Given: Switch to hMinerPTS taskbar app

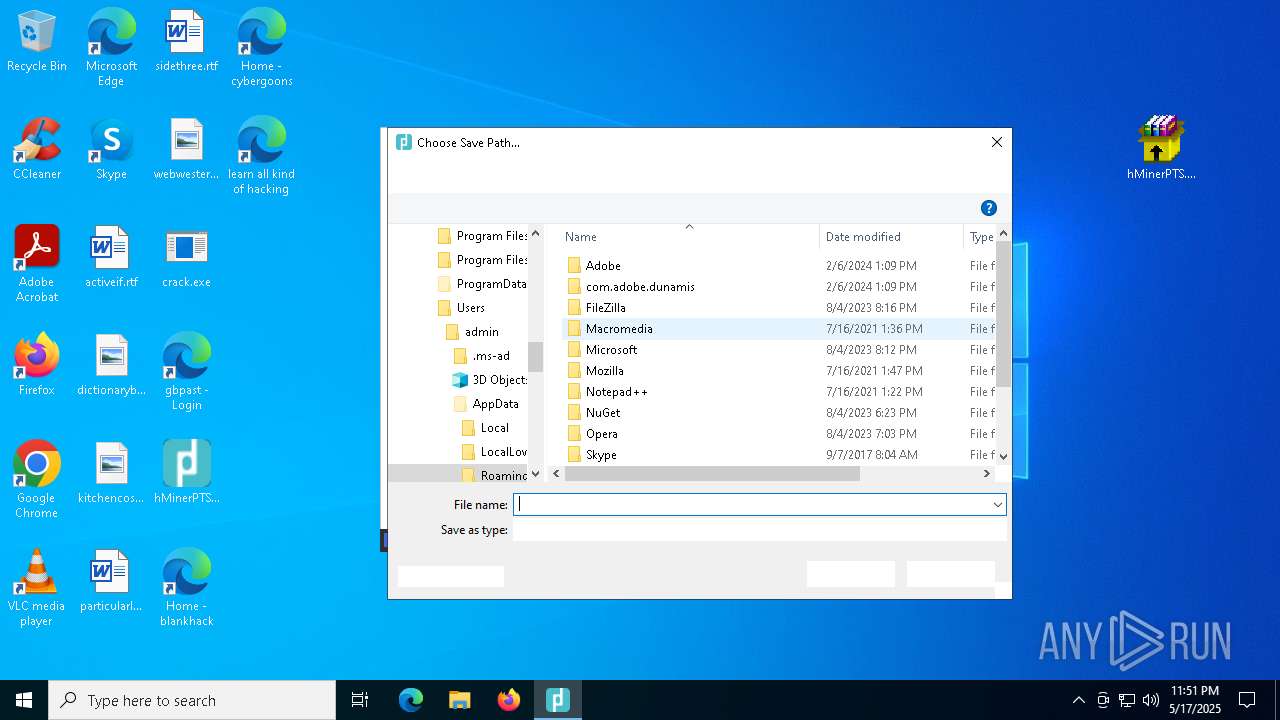Looking at the screenshot, I should pyautogui.click(x=558, y=700).
